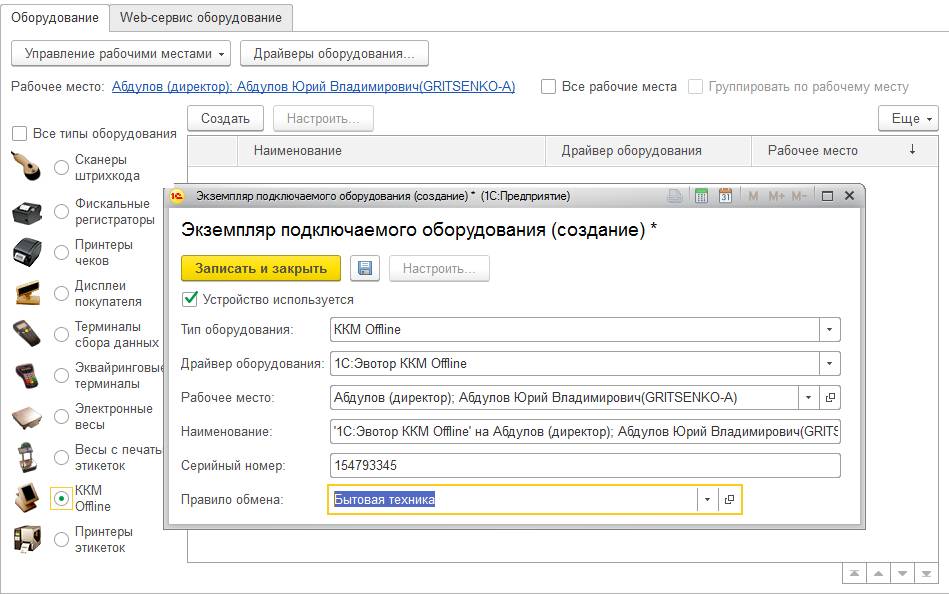The width and height of the screenshot is (949, 594).
Task: Click M- memory subtract button
Action: pyautogui.click(x=799, y=196)
